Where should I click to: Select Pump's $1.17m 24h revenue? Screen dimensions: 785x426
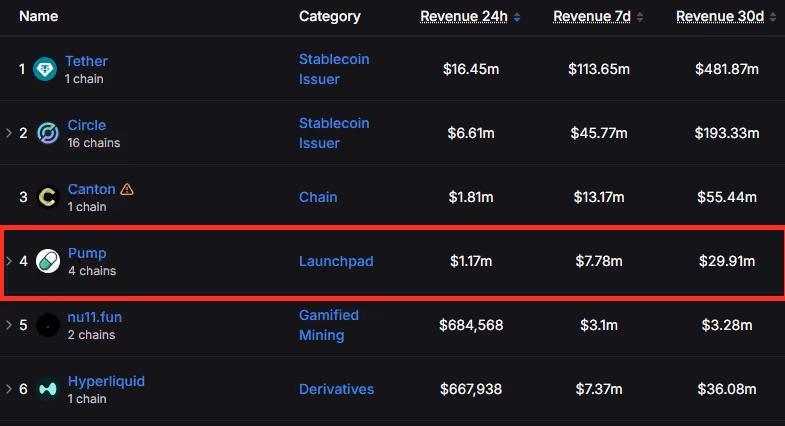471,261
